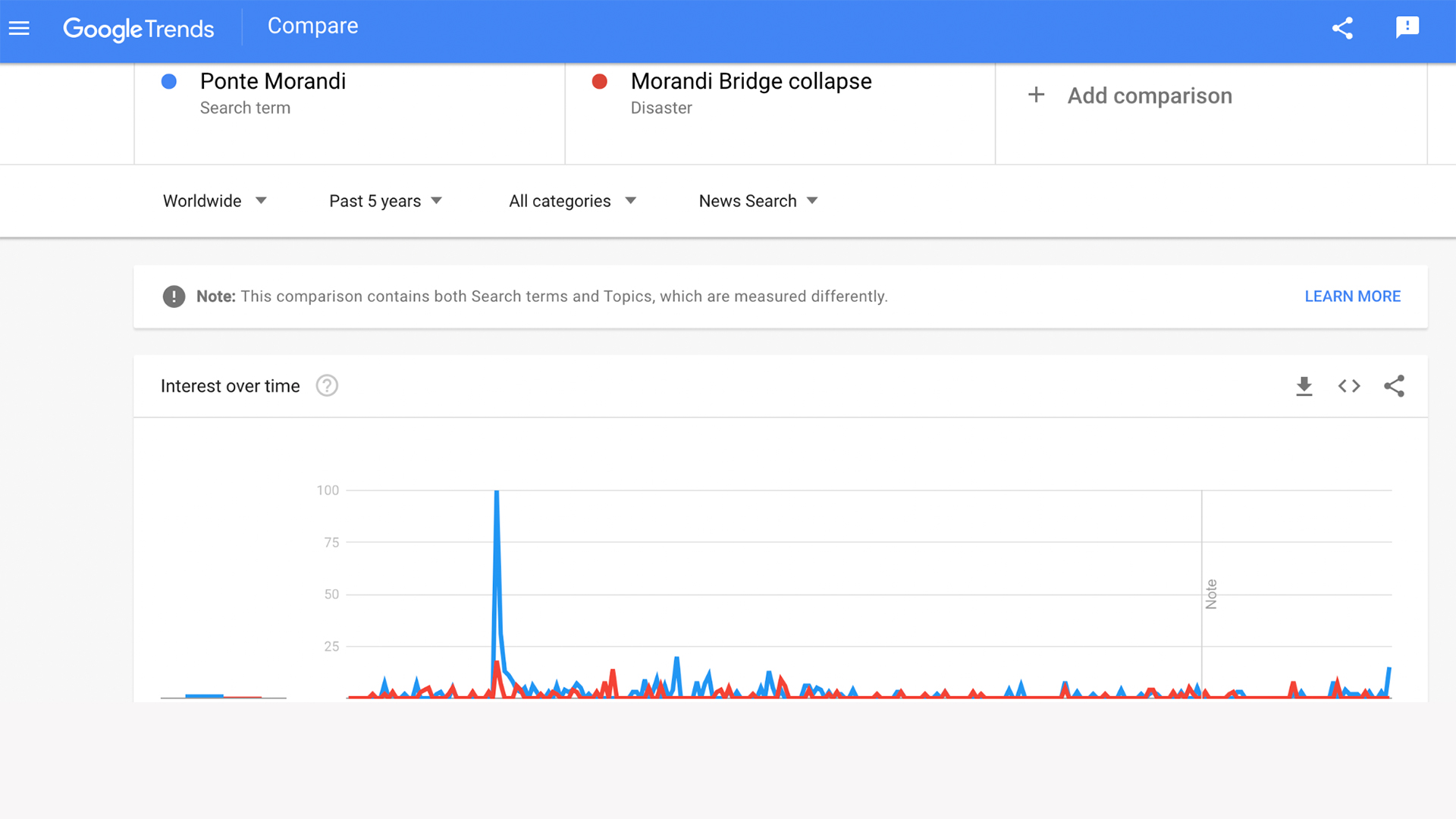Download the Interest over time CSV
The image size is (1456, 819).
click(1304, 386)
